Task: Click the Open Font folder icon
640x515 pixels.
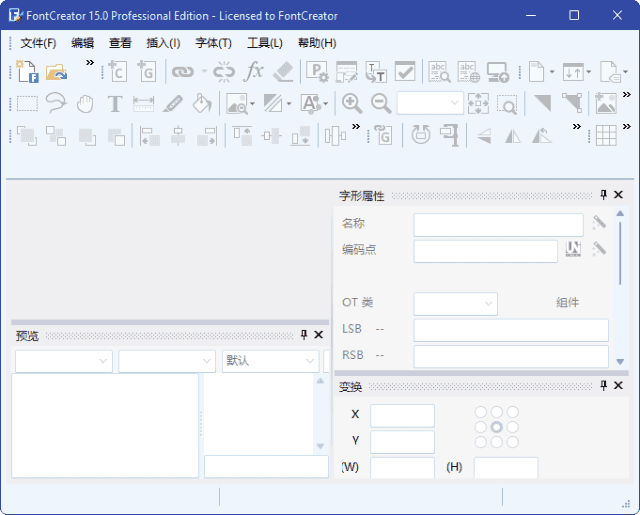Action: click(x=56, y=71)
